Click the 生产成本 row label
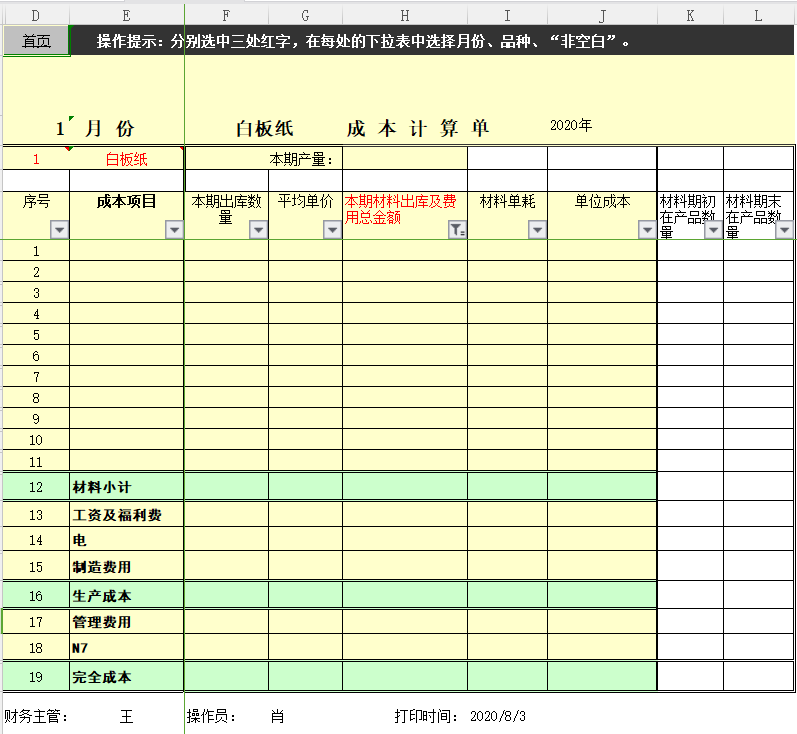This screenshot has height=734, width=797. (102, 596)
